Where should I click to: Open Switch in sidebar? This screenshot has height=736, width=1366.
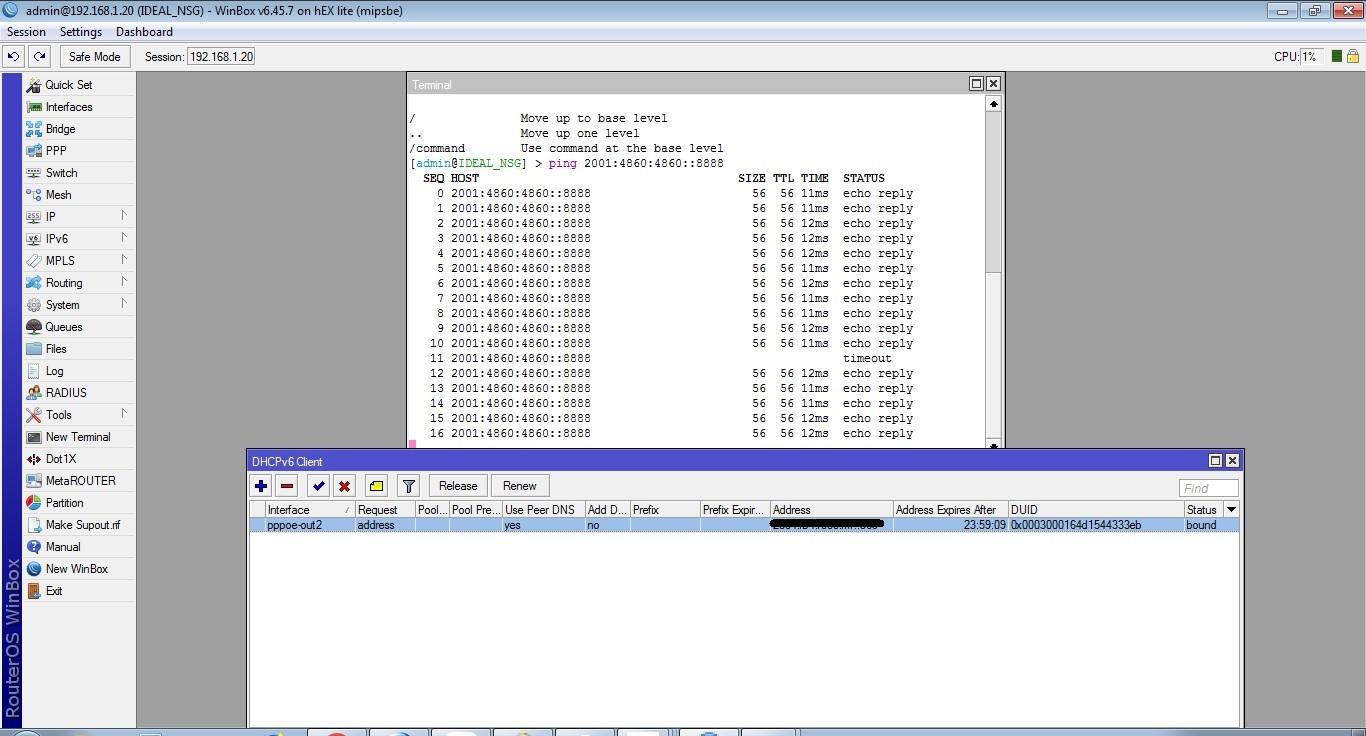[61, 173]
